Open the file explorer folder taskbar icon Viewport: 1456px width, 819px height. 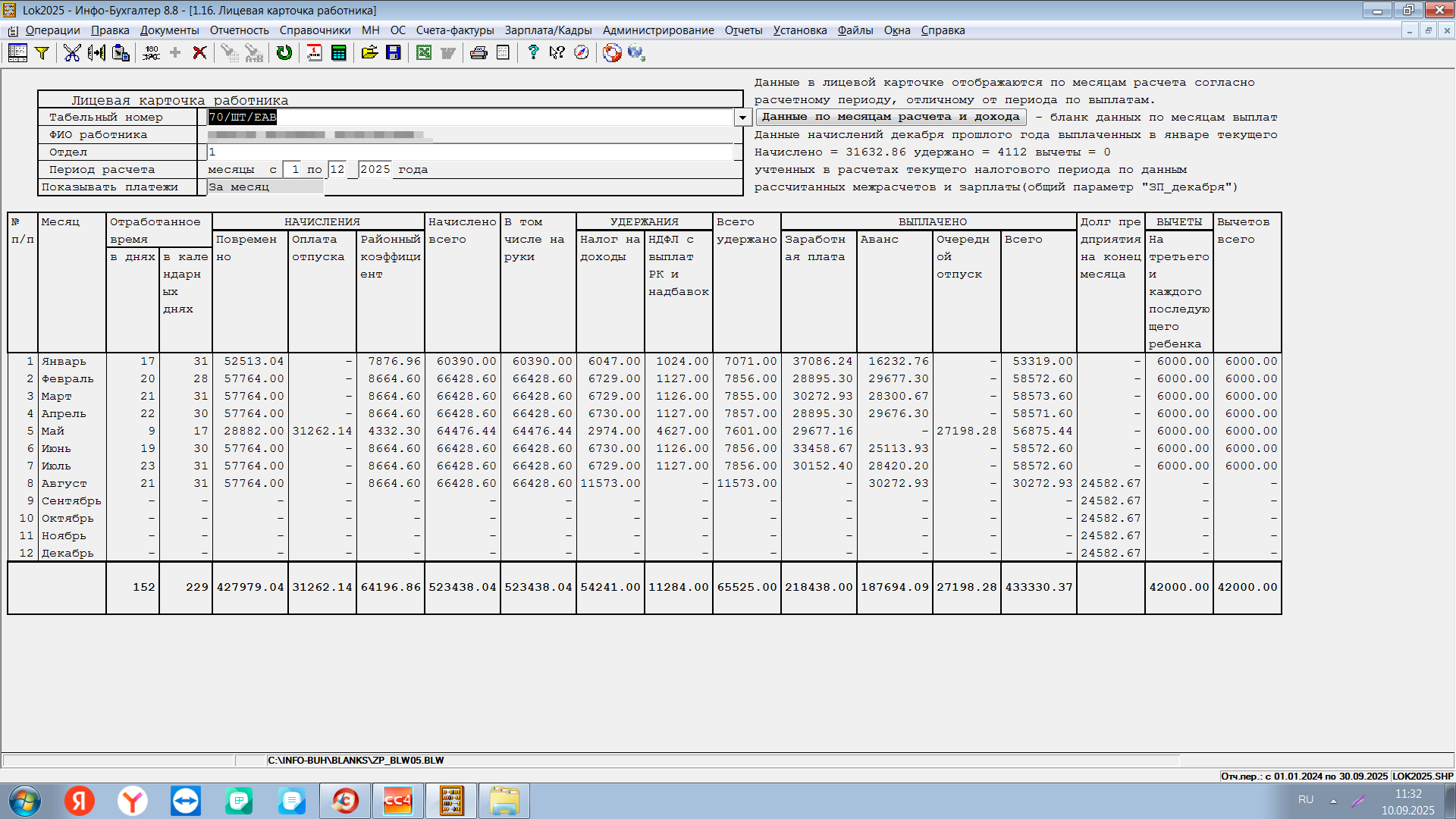coord(504,801)
